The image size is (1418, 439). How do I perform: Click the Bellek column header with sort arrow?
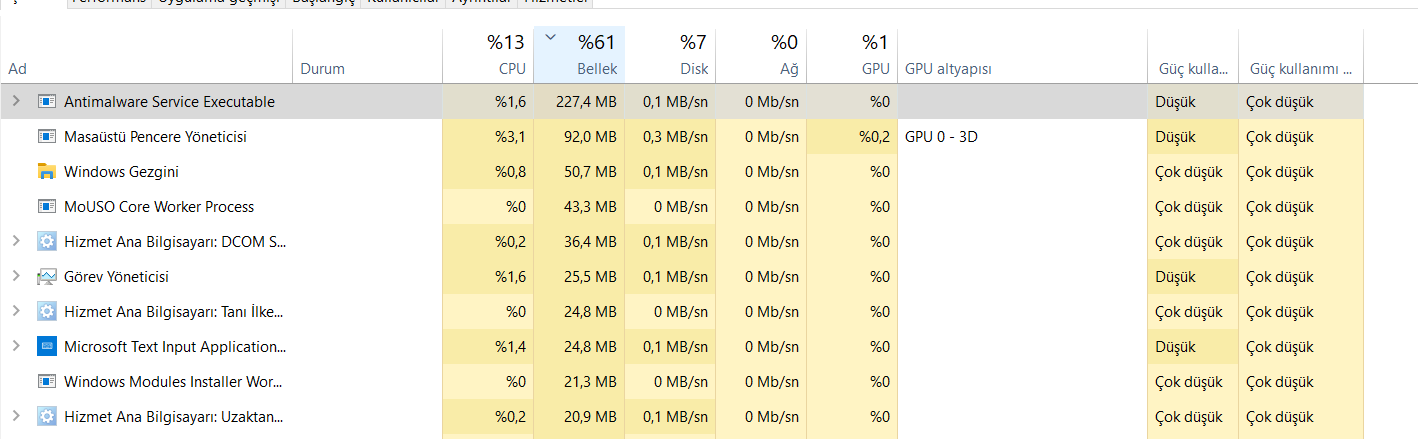[580, 55]
